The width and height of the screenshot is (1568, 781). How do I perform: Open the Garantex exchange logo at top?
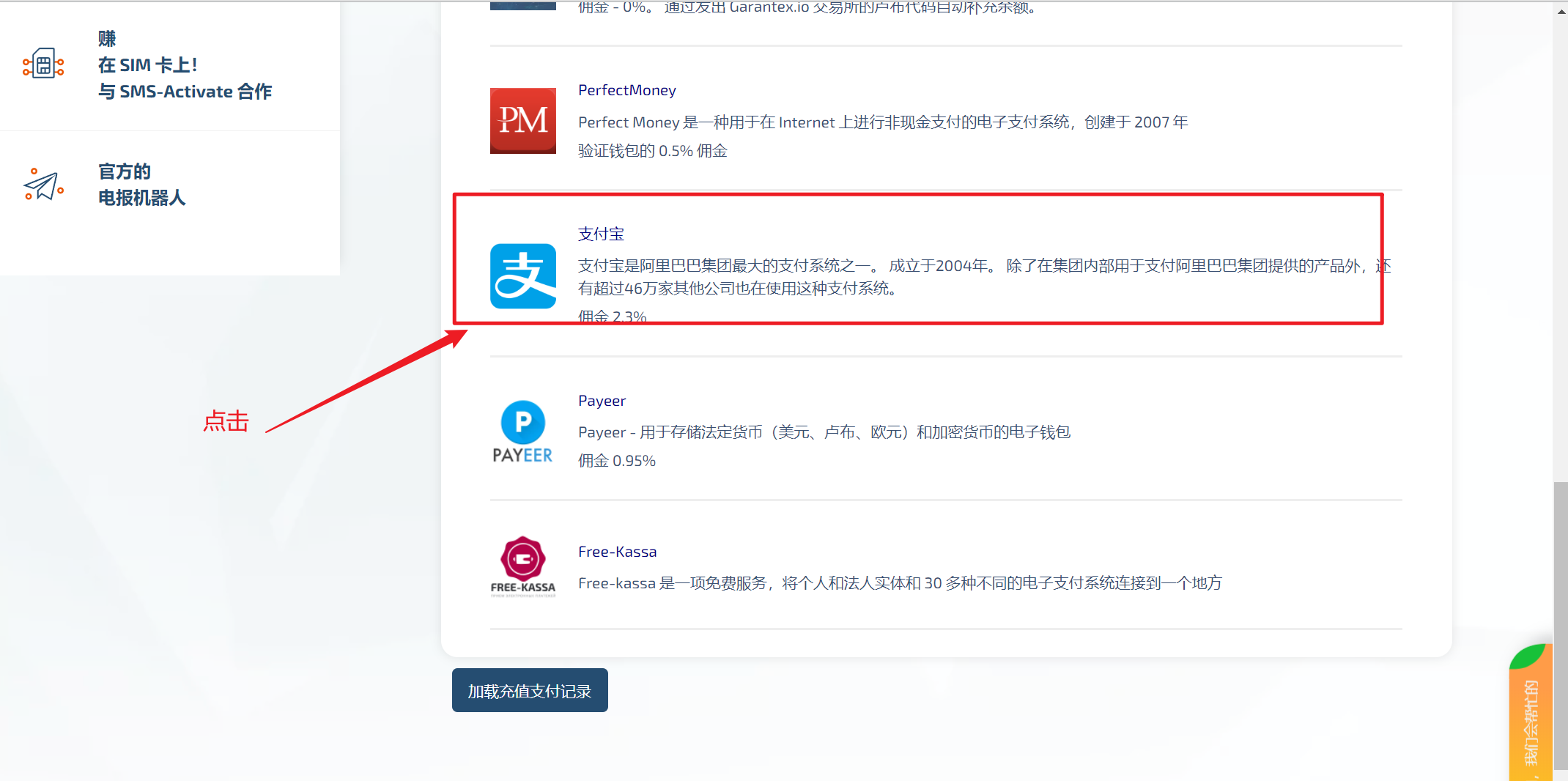(x=522, y=6)
